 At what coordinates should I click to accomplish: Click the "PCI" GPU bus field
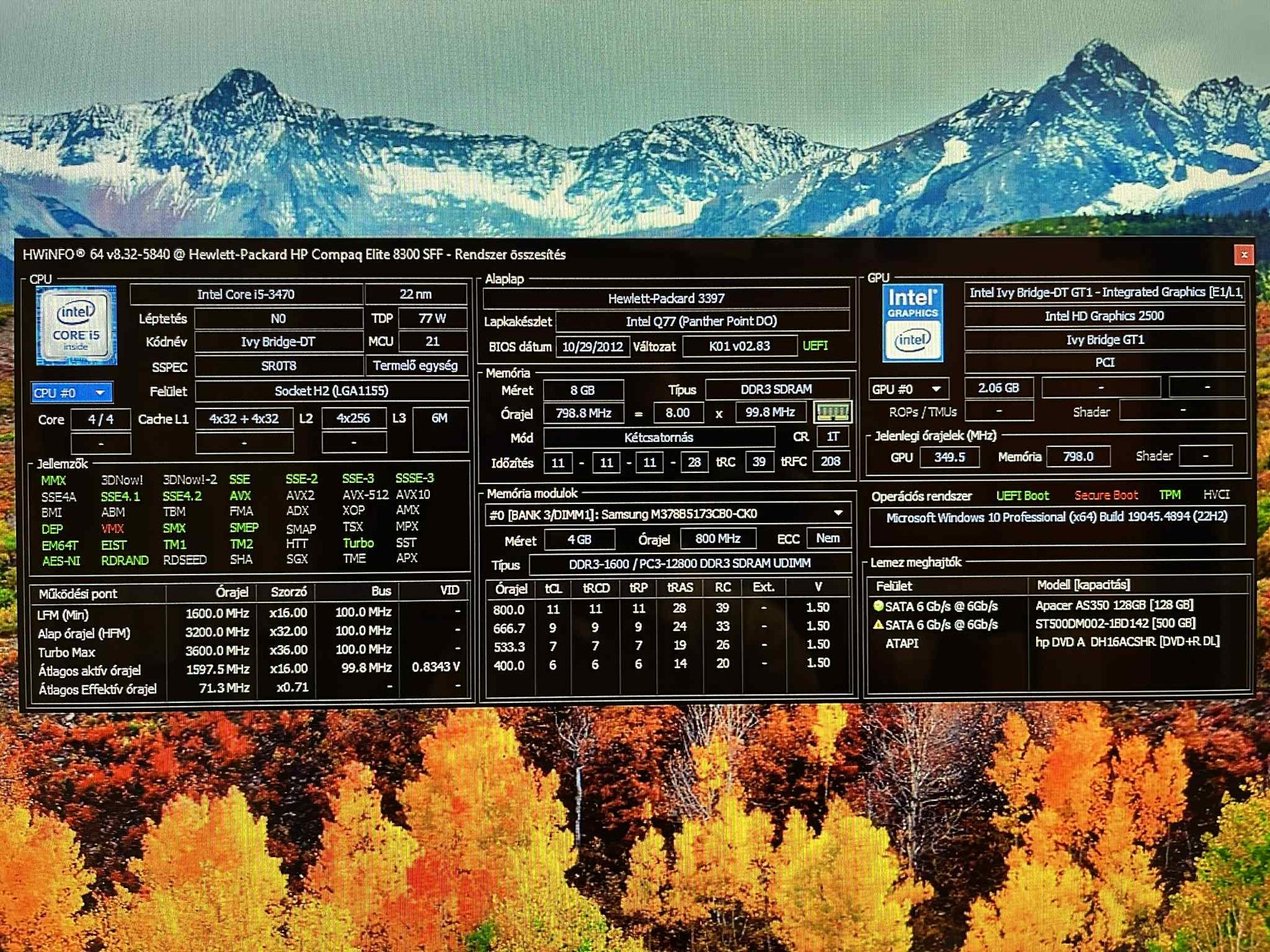(x=1104, y=363)
